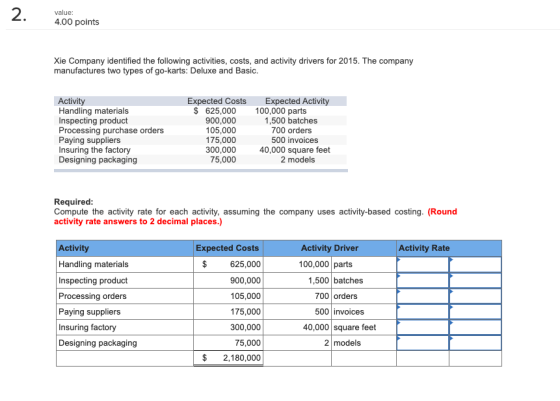Select Inspecting product first activity rate field
The width and height of the screenshot is (560, 401).
pyautogui.click(x=422, y=281)
